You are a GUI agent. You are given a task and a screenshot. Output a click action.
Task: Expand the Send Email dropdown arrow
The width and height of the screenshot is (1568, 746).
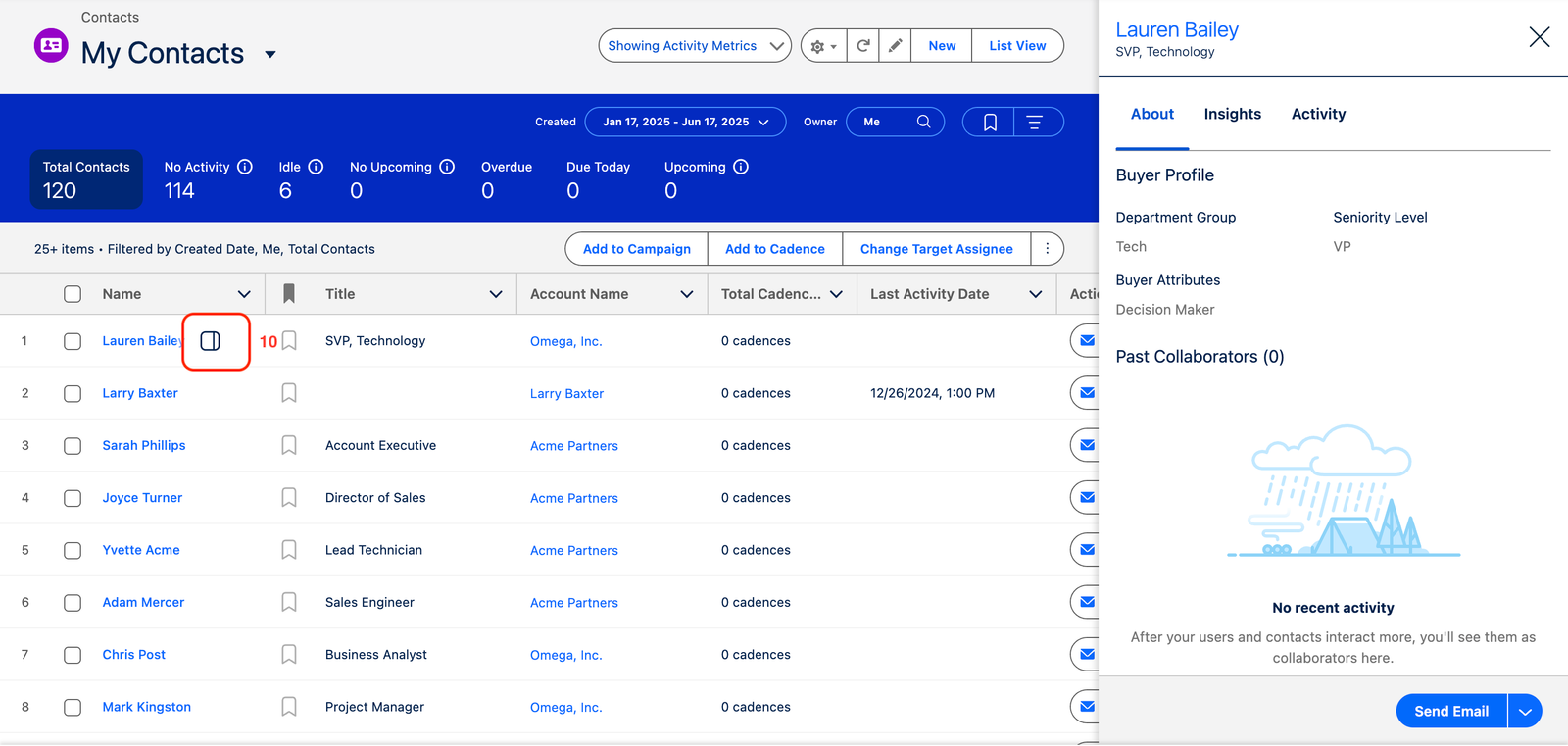pos(1525,712)
